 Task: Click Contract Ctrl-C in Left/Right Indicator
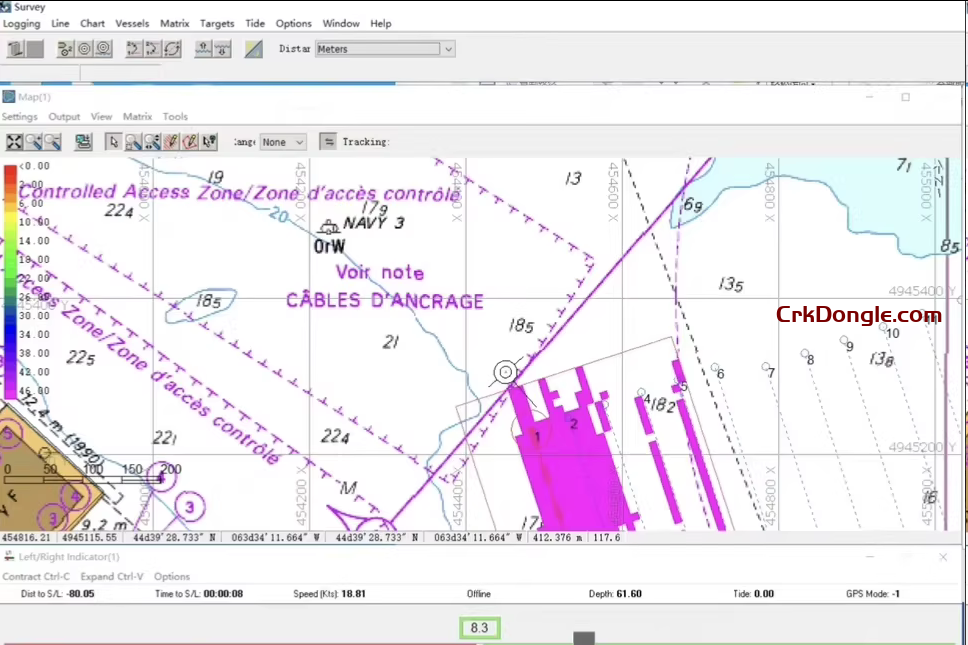pos(36,577)
